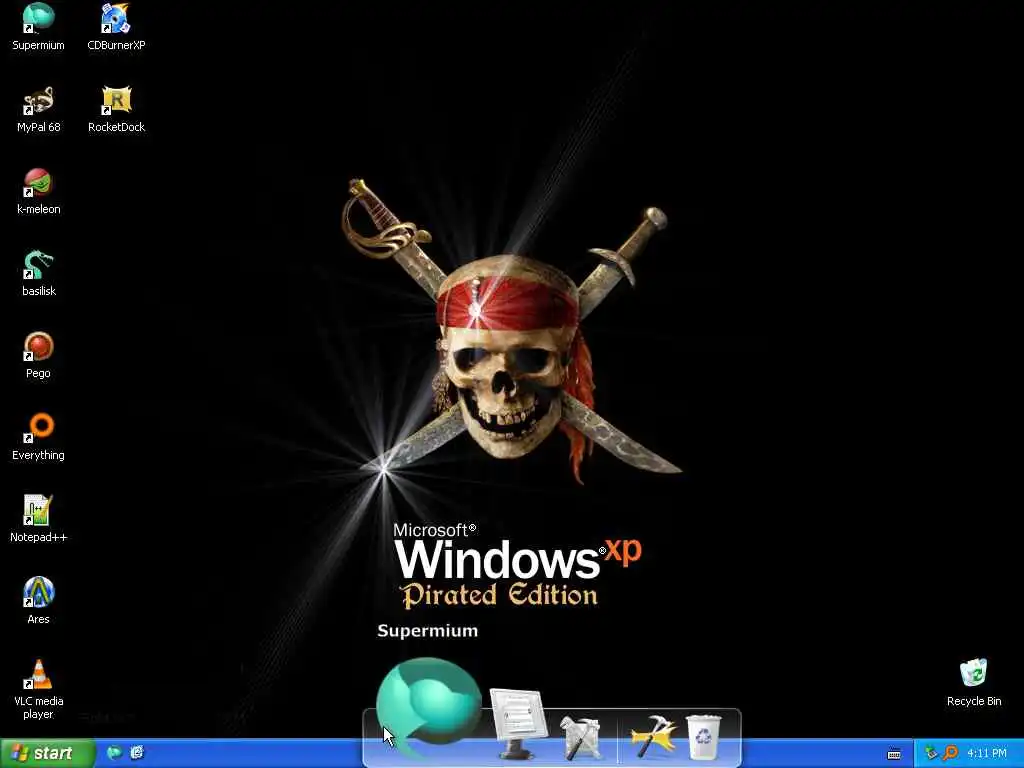Click the second Quick Launch icon beside Supermium
The width and height of the screenshot is (1024, 768).
click(x=136, y=753)
